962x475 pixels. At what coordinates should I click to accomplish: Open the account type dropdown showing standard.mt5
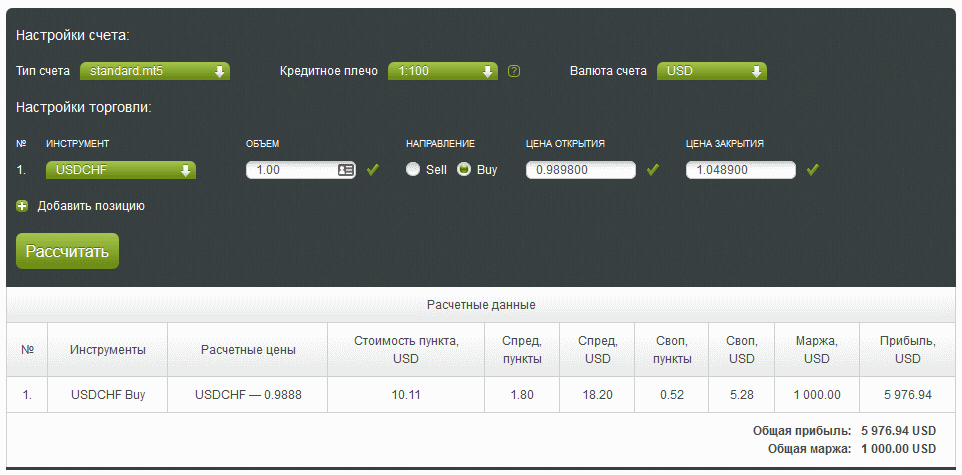point(155,71)
